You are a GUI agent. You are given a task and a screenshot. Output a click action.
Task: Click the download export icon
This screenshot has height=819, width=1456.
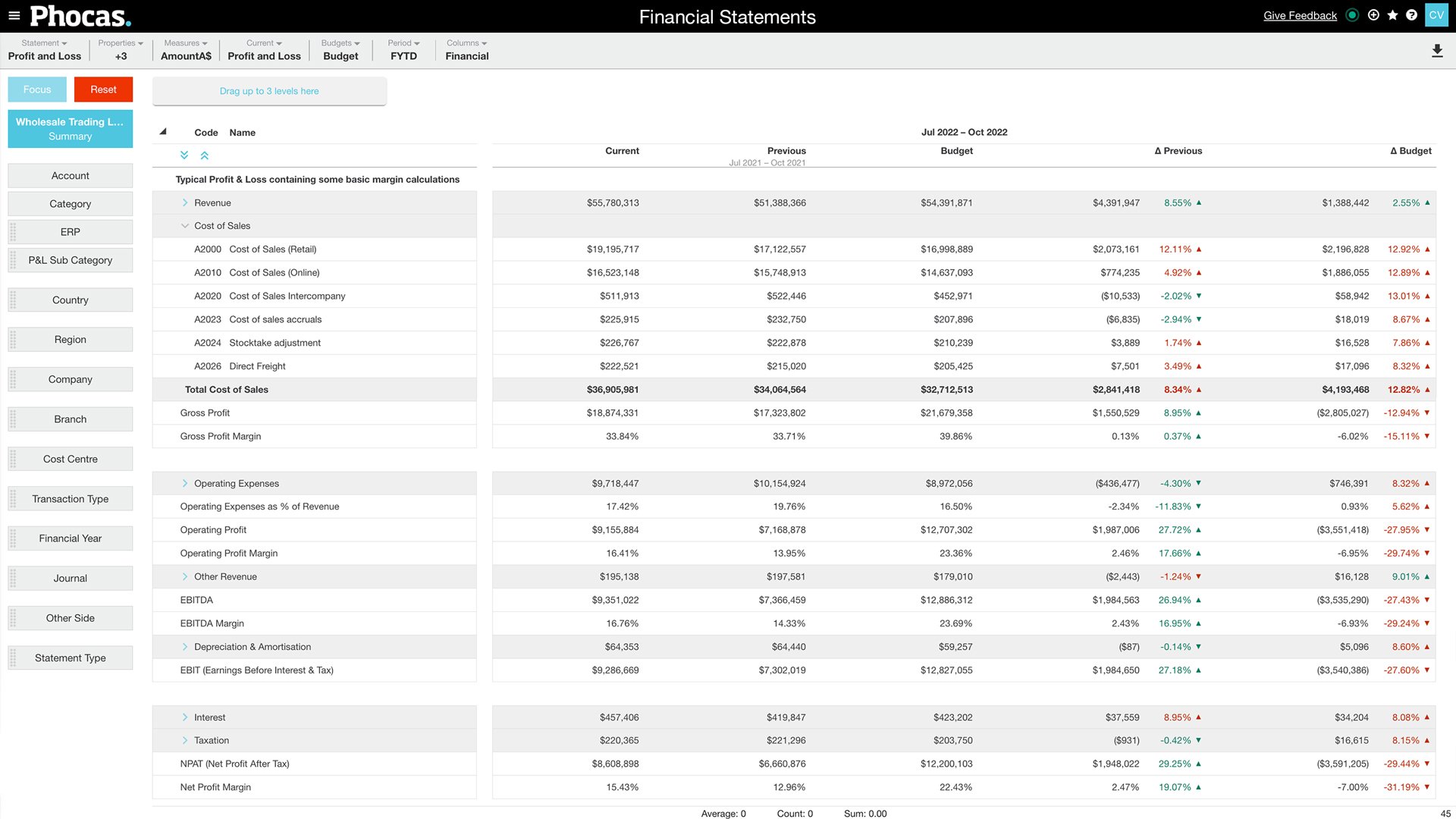(1436, 51)
